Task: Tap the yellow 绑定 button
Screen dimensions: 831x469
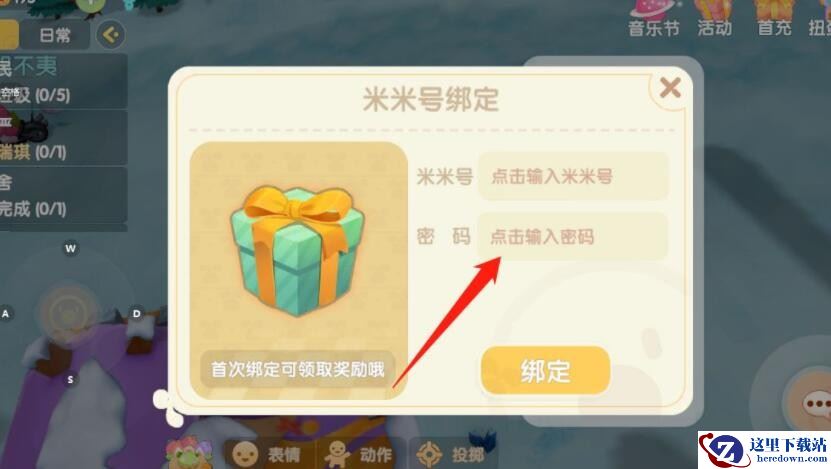Action: click(x=545, y=370)
